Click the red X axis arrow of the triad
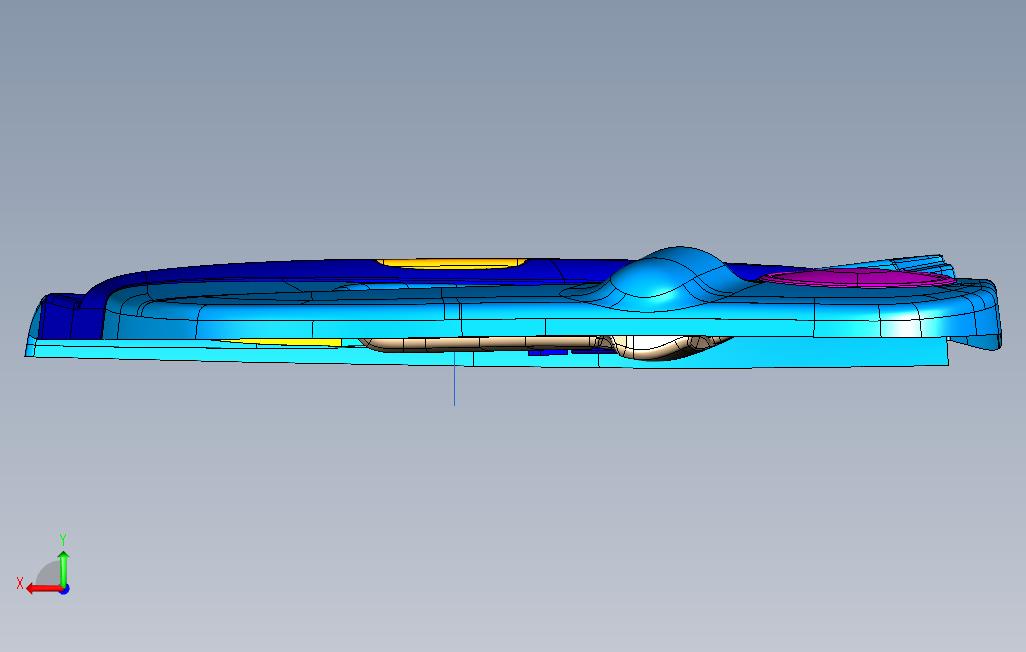This screenshot has width=1026, height=652. pos(44,589)
